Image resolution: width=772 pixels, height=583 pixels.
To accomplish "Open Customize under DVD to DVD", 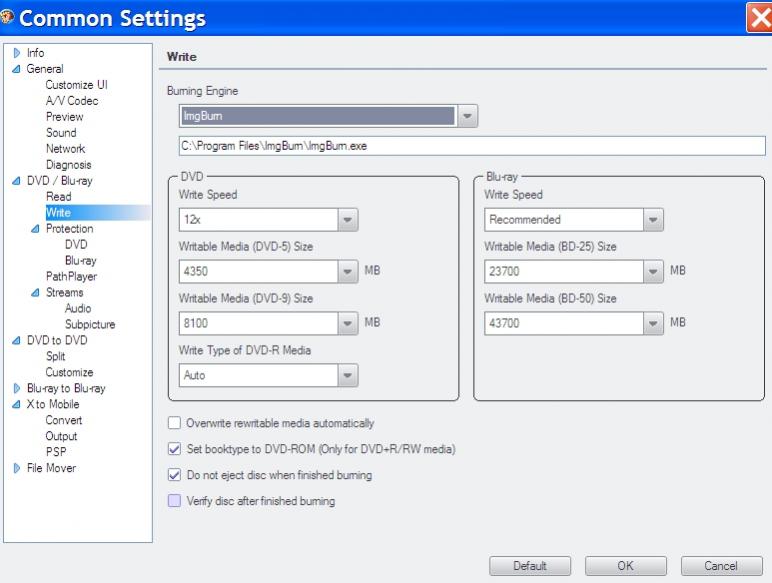I will 69,372.
